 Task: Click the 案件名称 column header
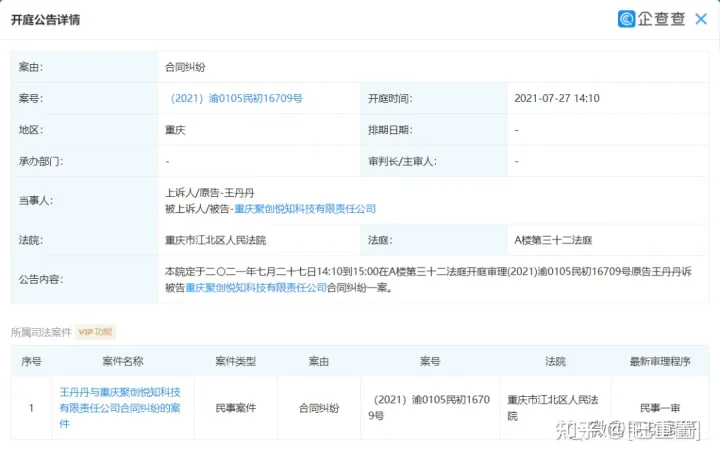coord(122,361)
